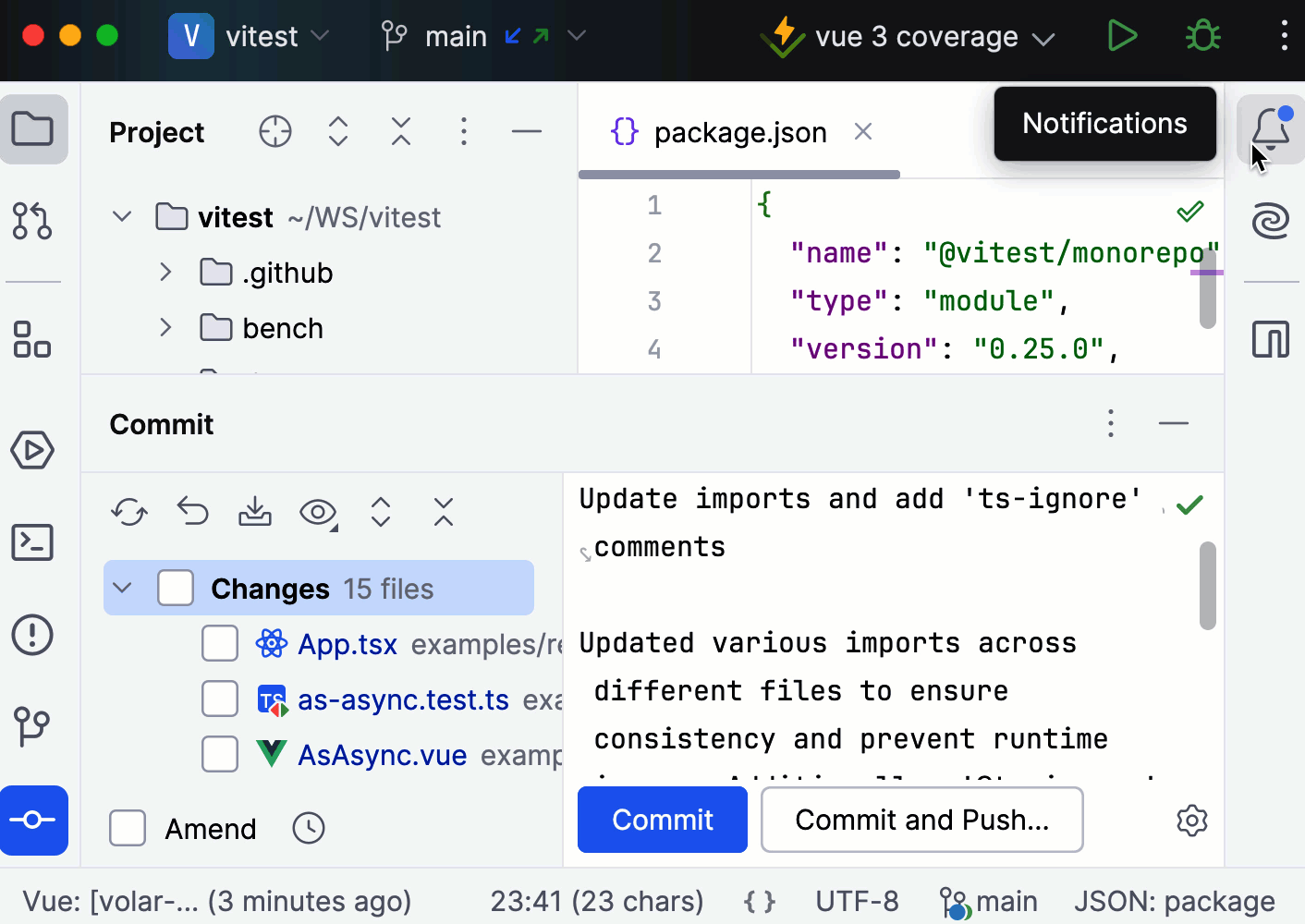Open the Pull Requests tool window
Image resolution: width=1305 pixels, height=924 pixels.
click(x=32, y=221)
